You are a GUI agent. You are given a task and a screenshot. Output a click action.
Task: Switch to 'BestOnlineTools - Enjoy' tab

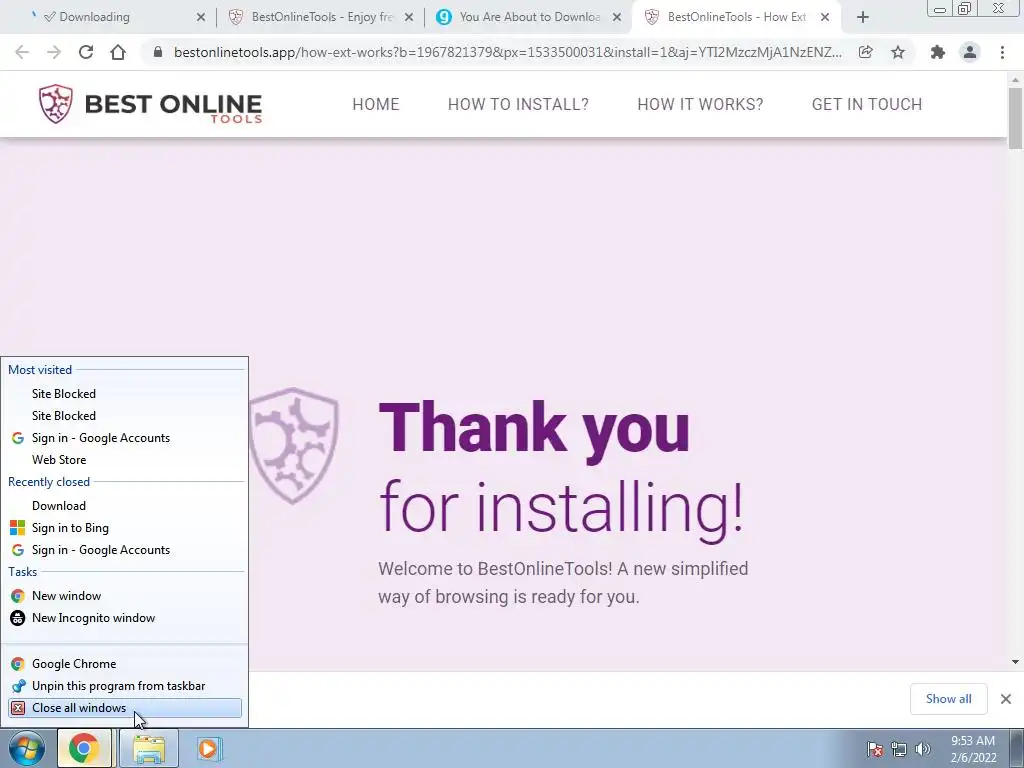click(x=320, y=18)
